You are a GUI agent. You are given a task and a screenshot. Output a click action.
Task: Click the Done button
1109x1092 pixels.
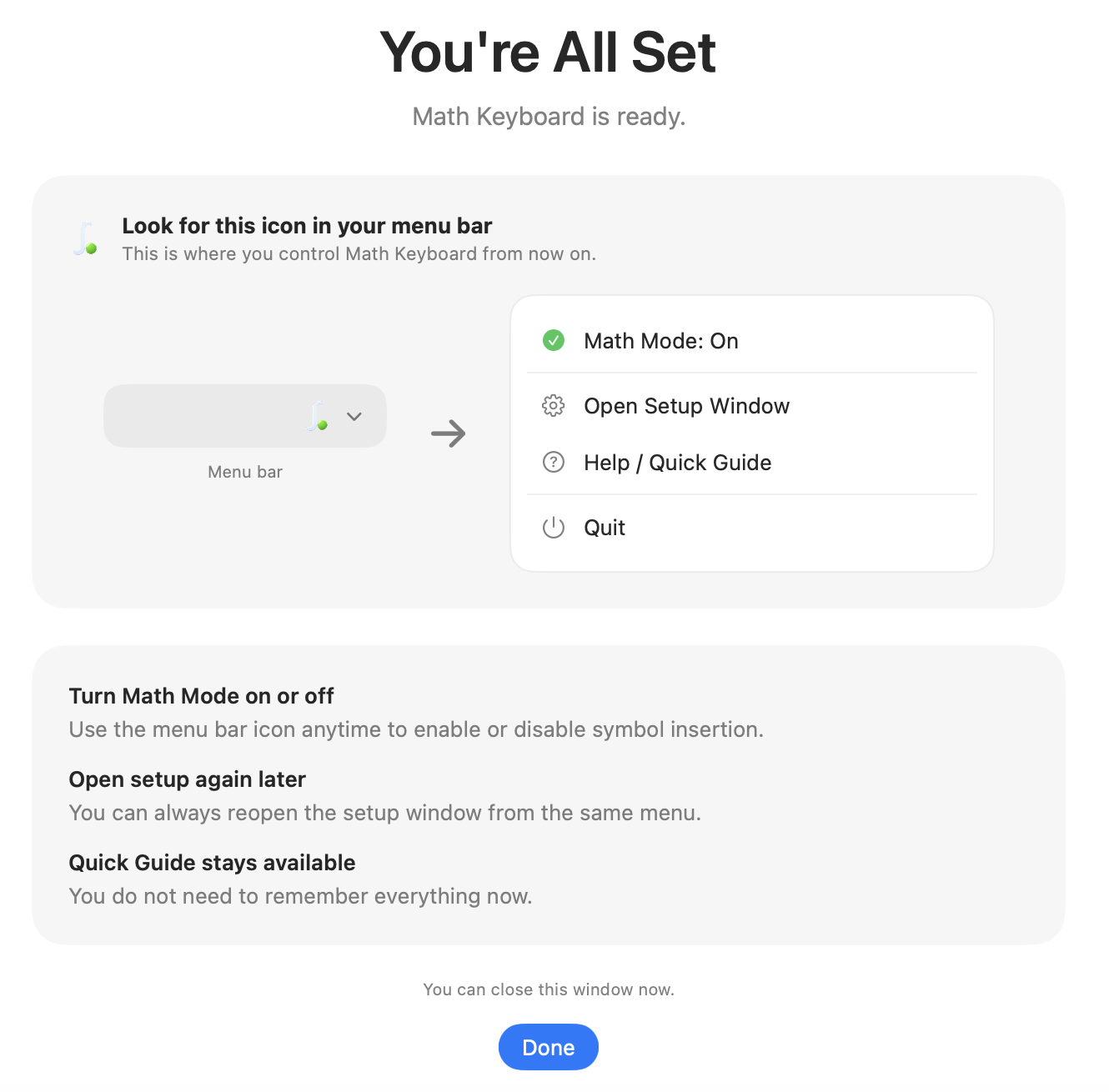pos(548,1046)
